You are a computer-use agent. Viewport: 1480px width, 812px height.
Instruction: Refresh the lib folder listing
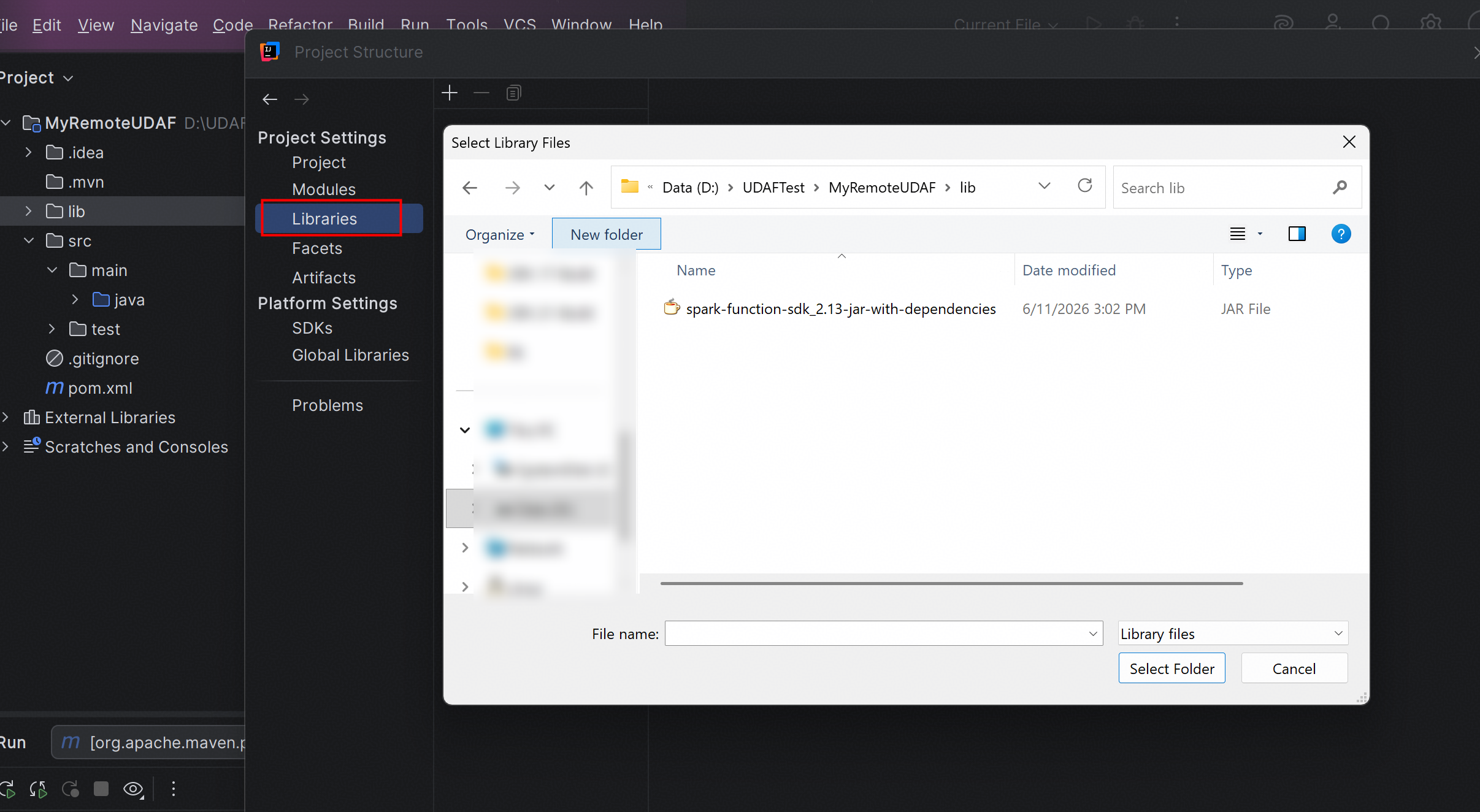point(1085,186)
